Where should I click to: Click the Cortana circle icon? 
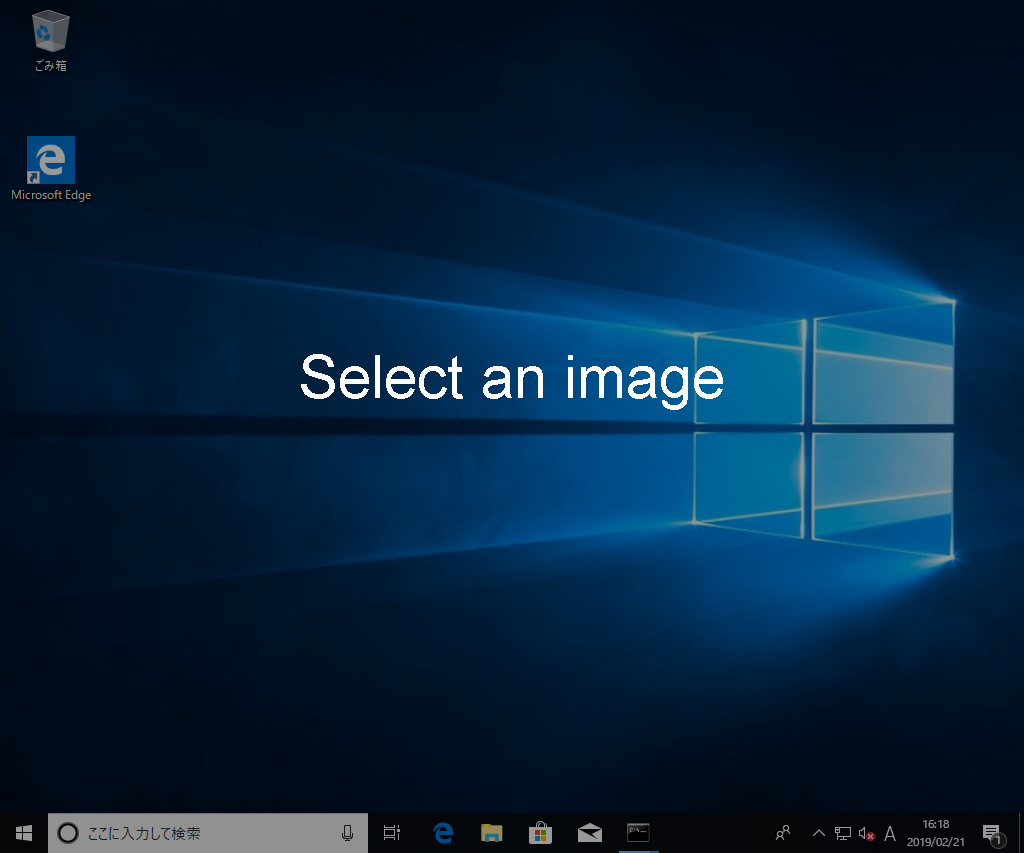(x=68, y=833)
